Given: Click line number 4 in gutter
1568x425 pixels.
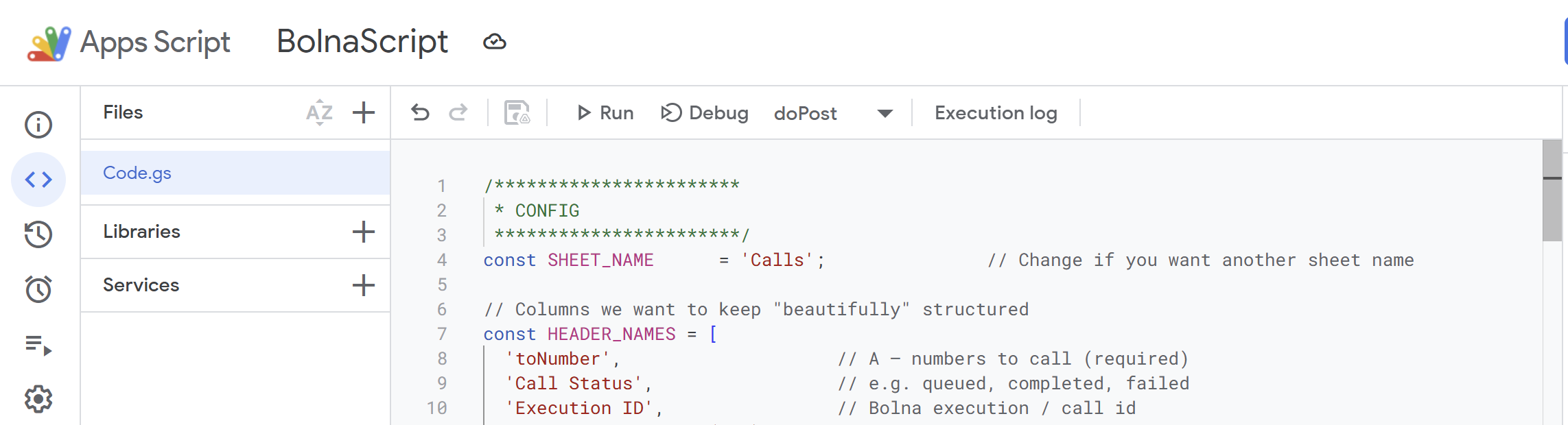Looking at the screenshot, I should pos(442,260).
